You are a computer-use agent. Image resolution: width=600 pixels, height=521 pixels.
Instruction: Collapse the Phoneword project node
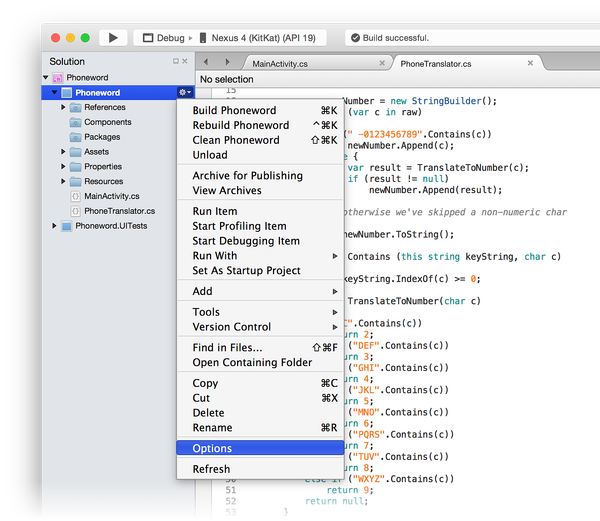coord(53,93)
